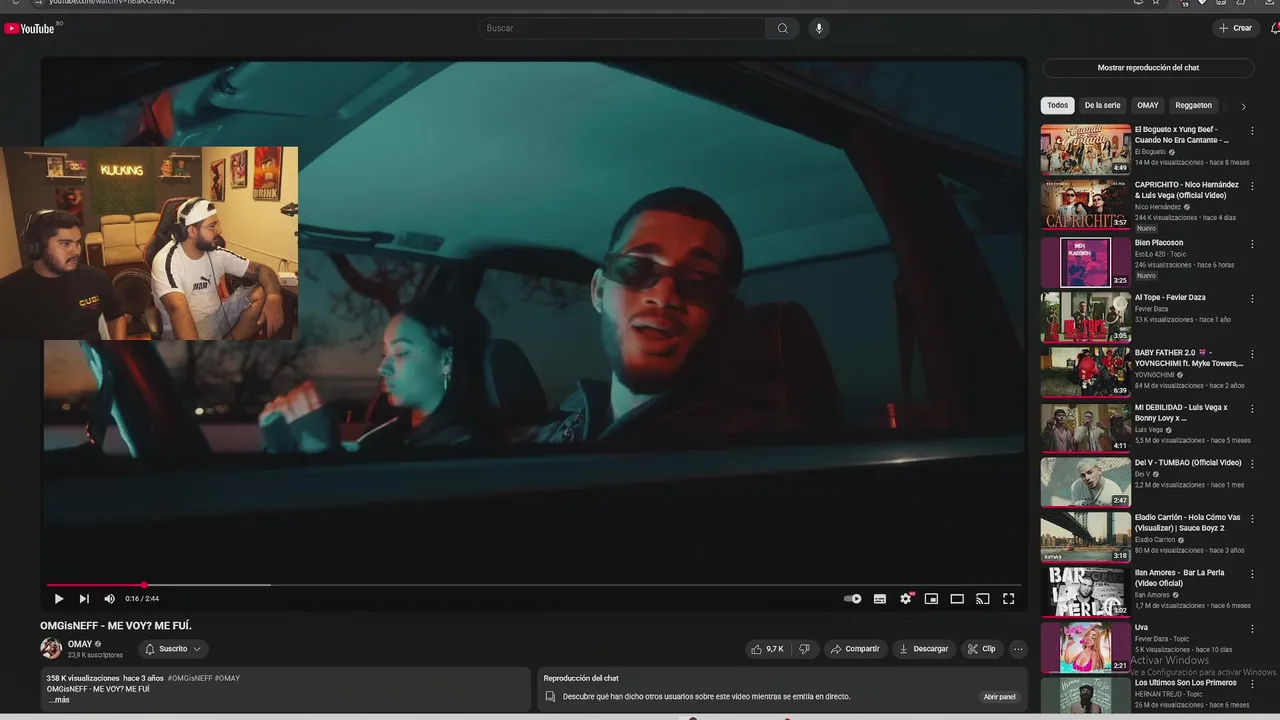The image size is (1280, 720).
Task: Create a Clip with the scissors button
Action: (982, 649)
